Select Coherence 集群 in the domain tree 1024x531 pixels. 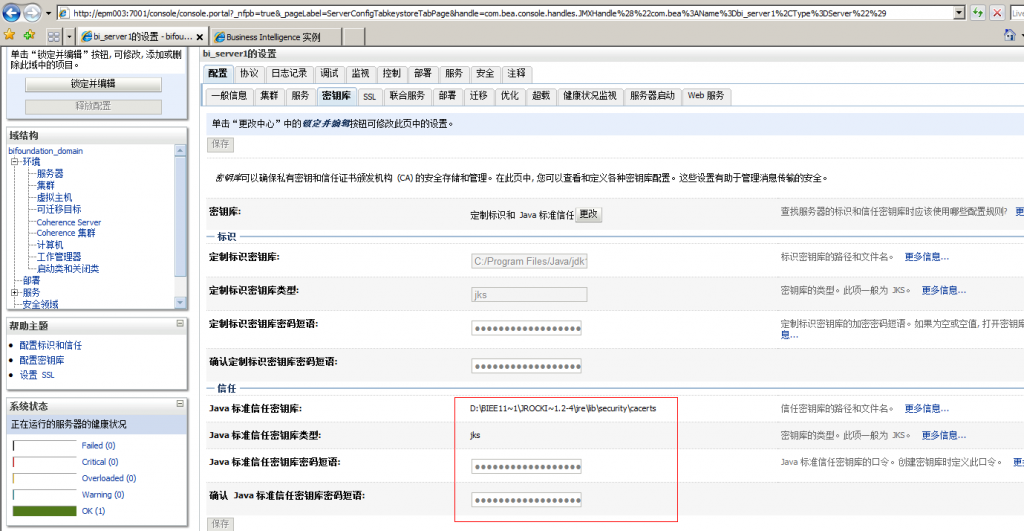coord(66,233)
